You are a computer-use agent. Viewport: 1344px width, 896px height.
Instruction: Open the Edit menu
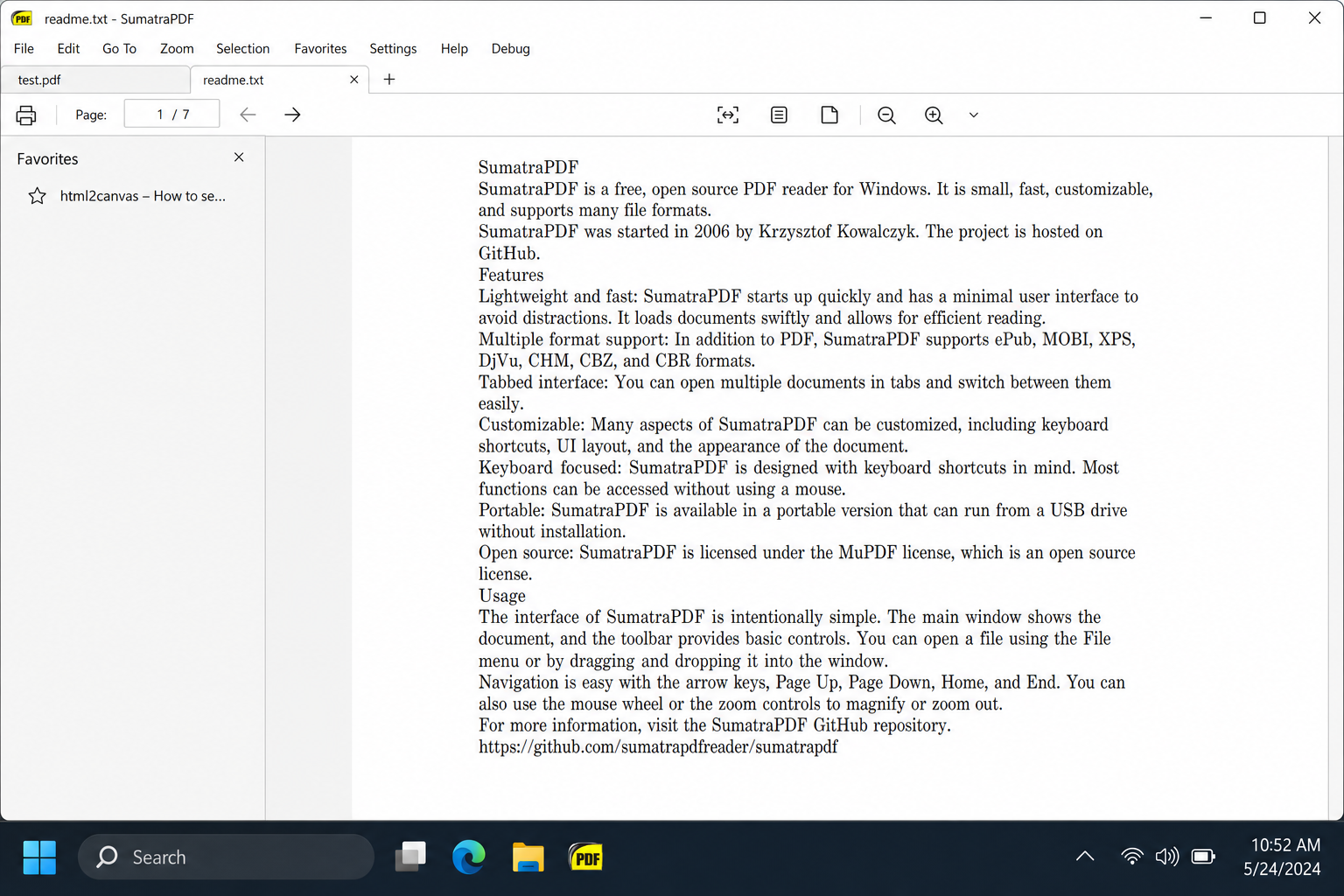68,49
